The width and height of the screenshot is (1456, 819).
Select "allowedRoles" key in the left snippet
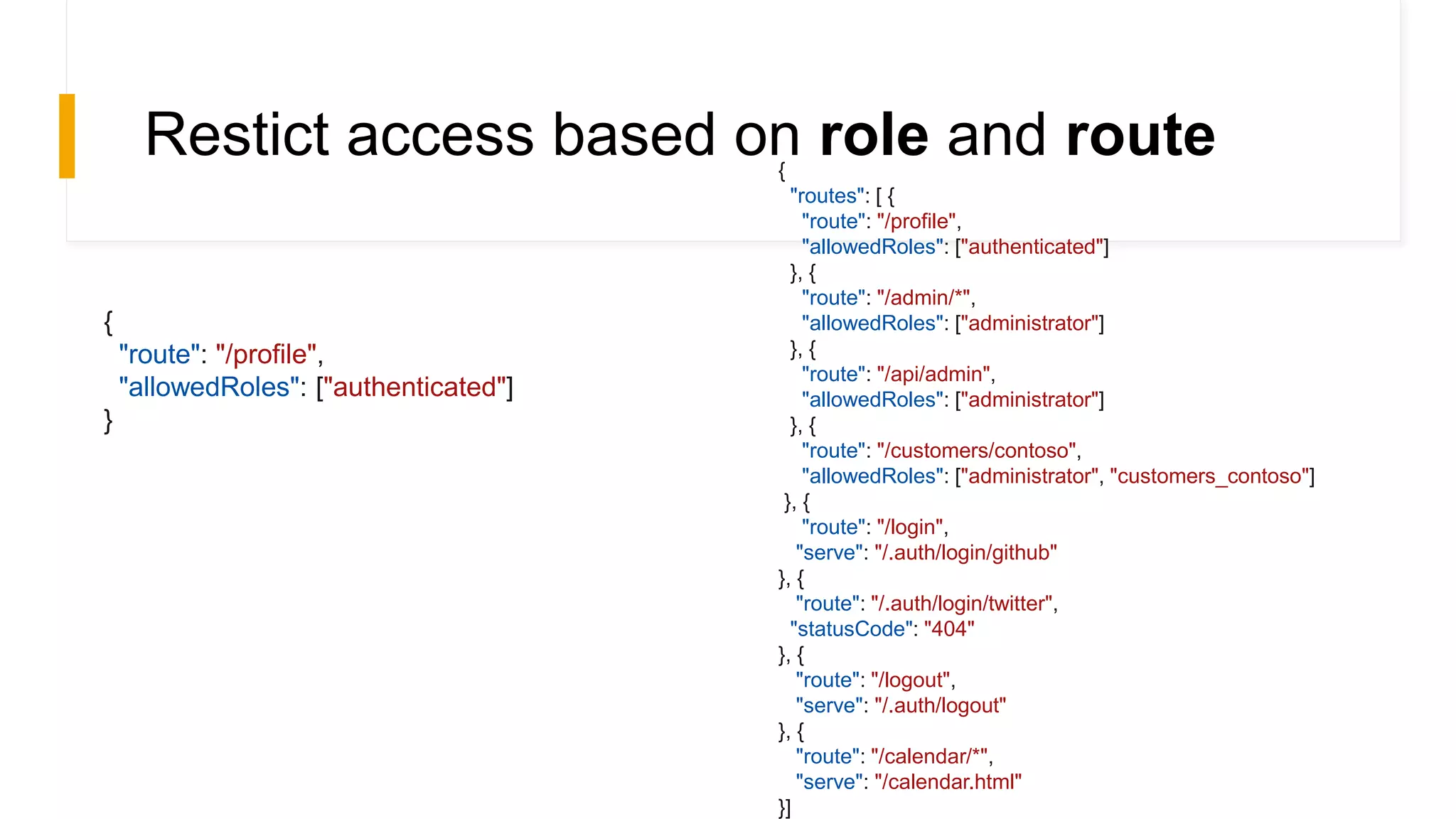(x=209, y=387)
